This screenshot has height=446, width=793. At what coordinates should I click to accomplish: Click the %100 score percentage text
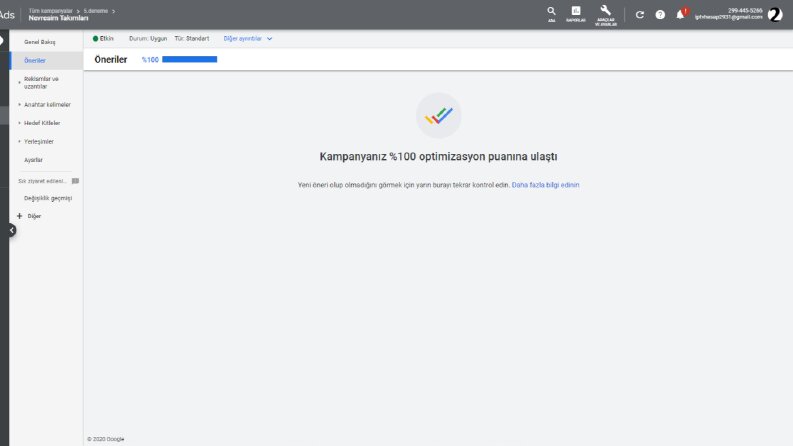point(150,60)
